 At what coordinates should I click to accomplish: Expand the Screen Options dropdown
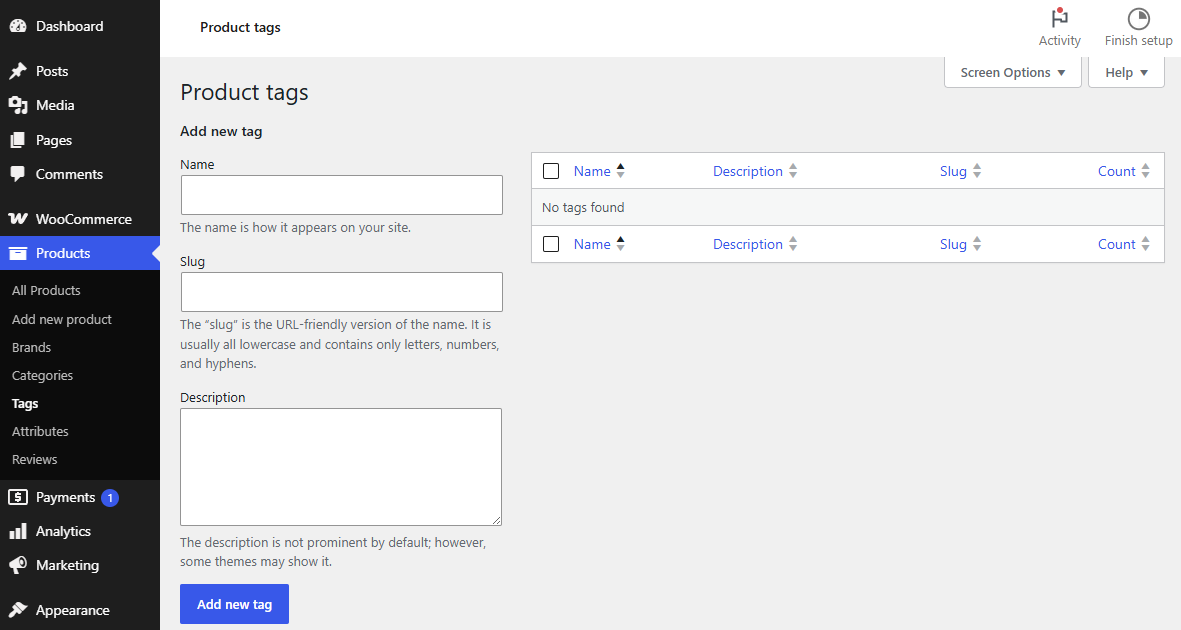point(1012,72)
